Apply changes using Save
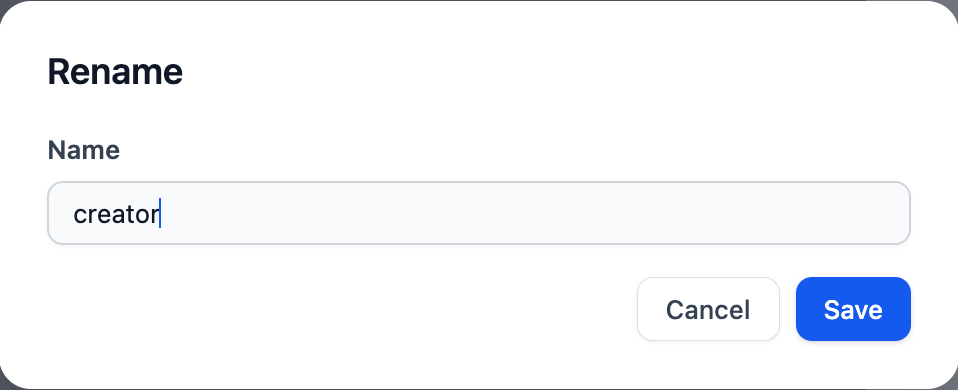 point(853,309)
